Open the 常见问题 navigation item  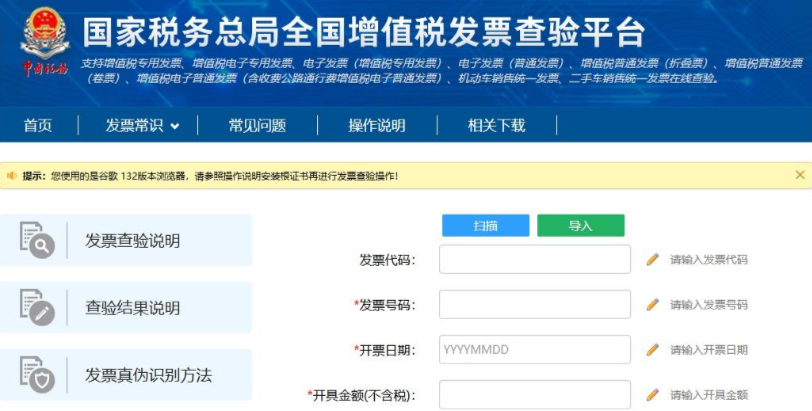(x=257, y=126)
